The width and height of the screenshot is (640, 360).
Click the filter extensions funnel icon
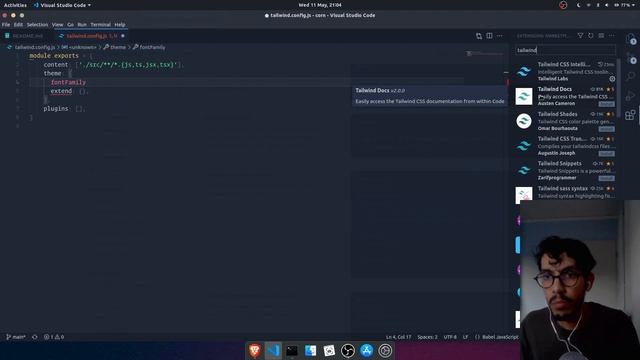pos(580,36)
